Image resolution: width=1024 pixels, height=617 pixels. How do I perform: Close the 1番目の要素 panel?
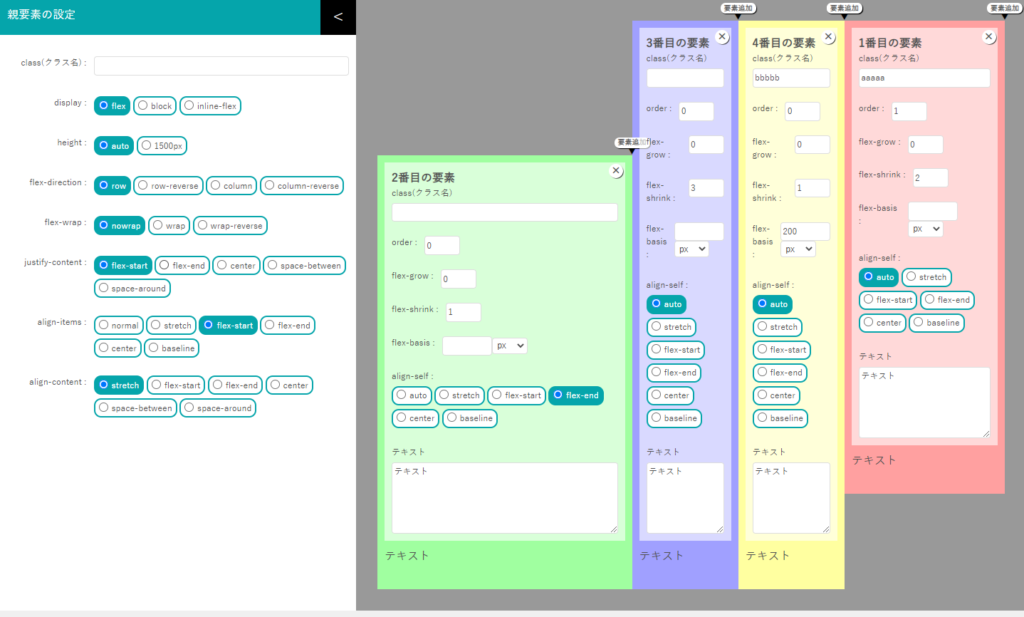point(989,36)
